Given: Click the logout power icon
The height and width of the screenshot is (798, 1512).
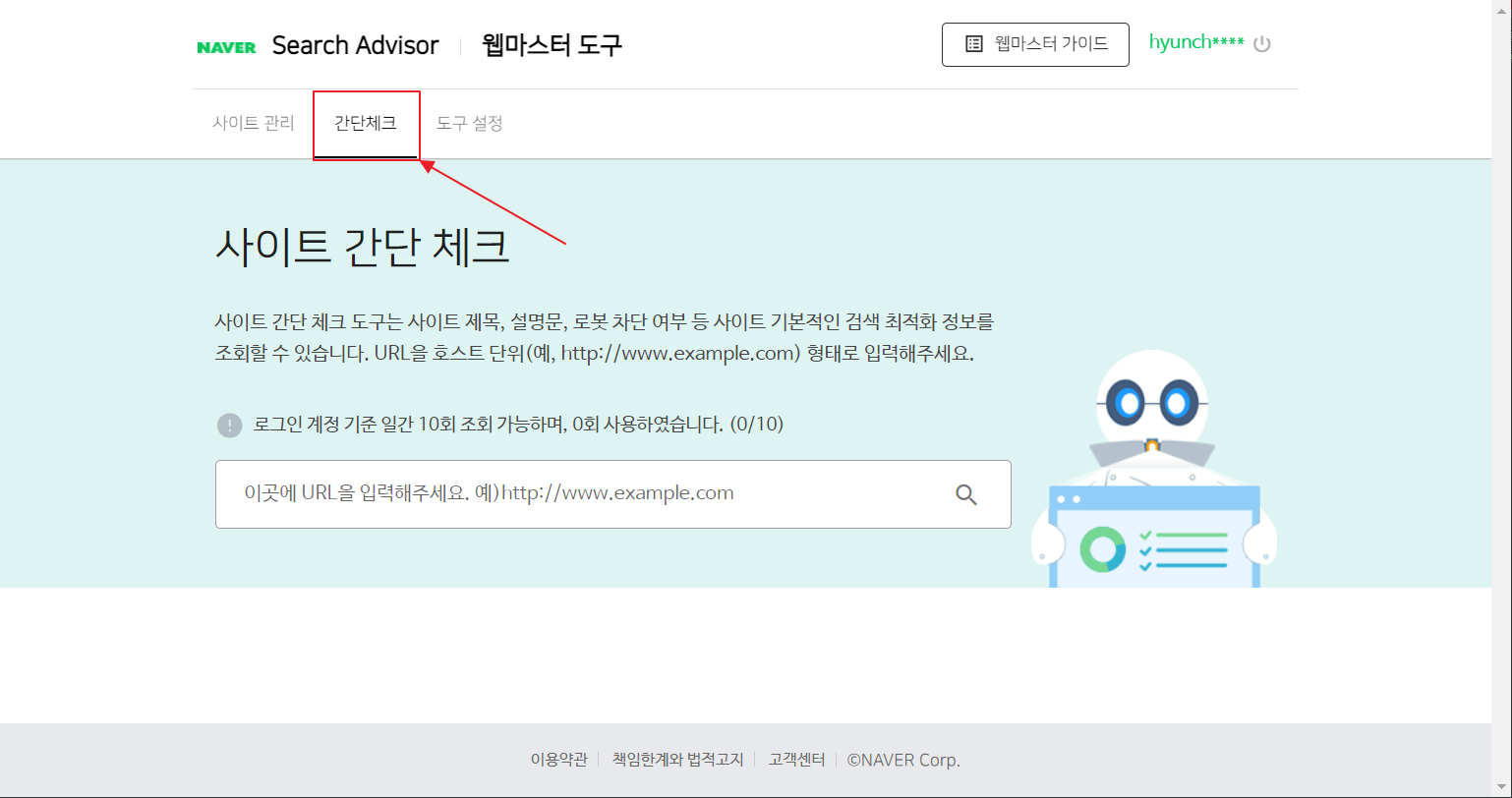Looking at the screenshot, I should 1262,44.
